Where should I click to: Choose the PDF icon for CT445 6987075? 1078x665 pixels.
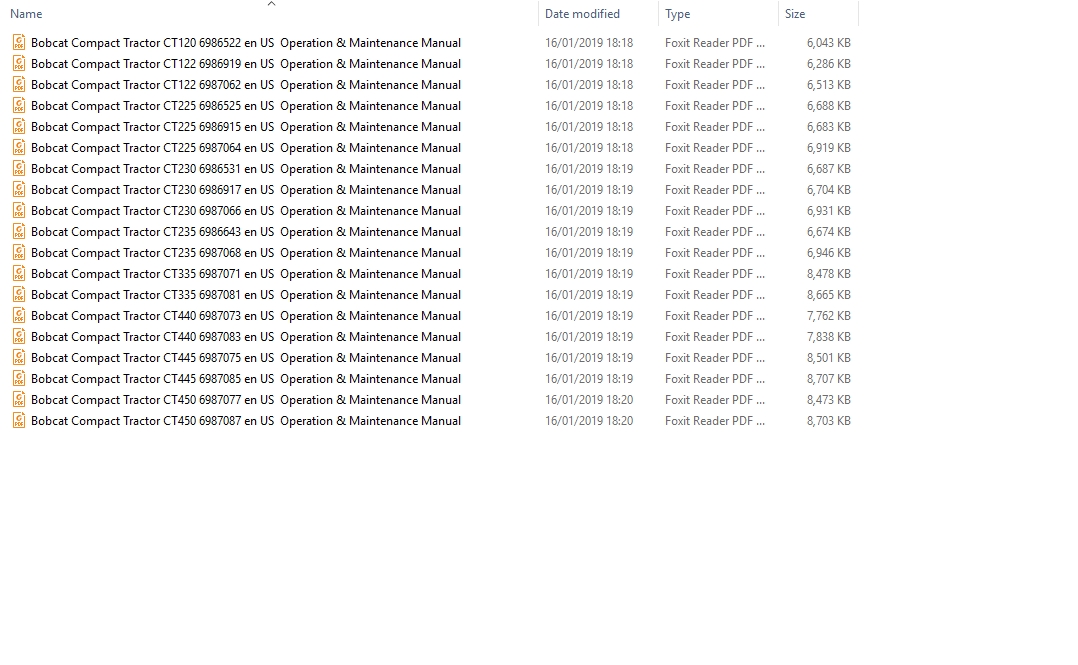19,358
